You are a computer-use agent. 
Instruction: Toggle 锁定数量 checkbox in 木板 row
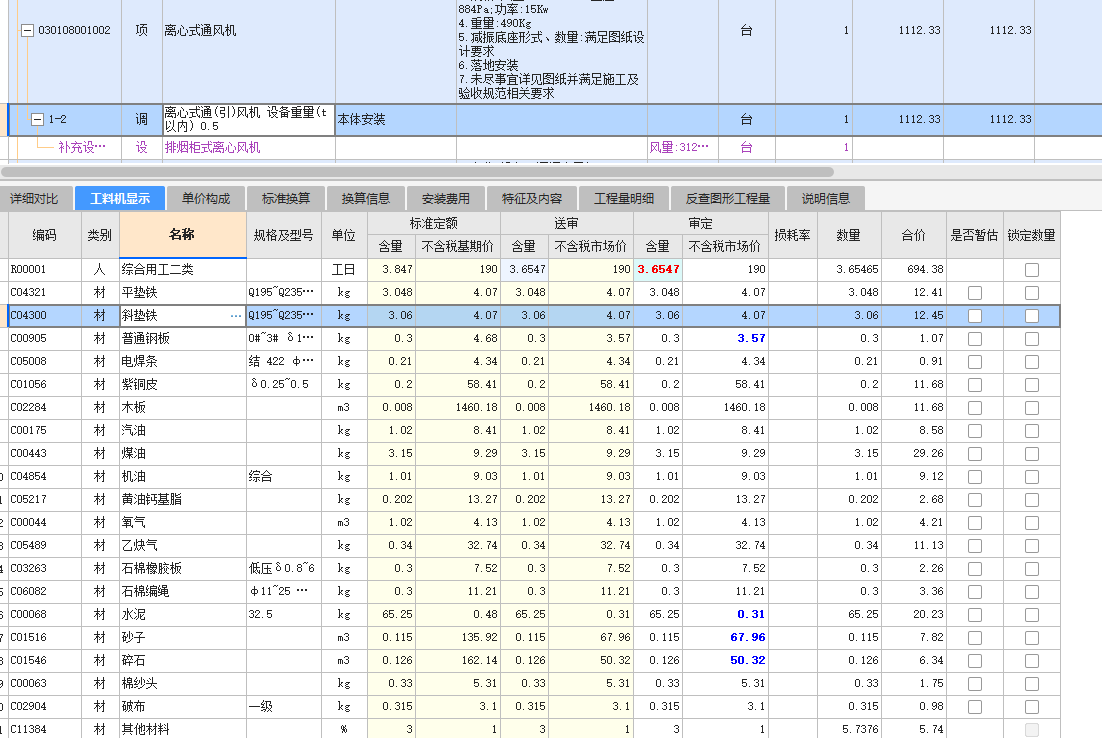[1032, 408]
